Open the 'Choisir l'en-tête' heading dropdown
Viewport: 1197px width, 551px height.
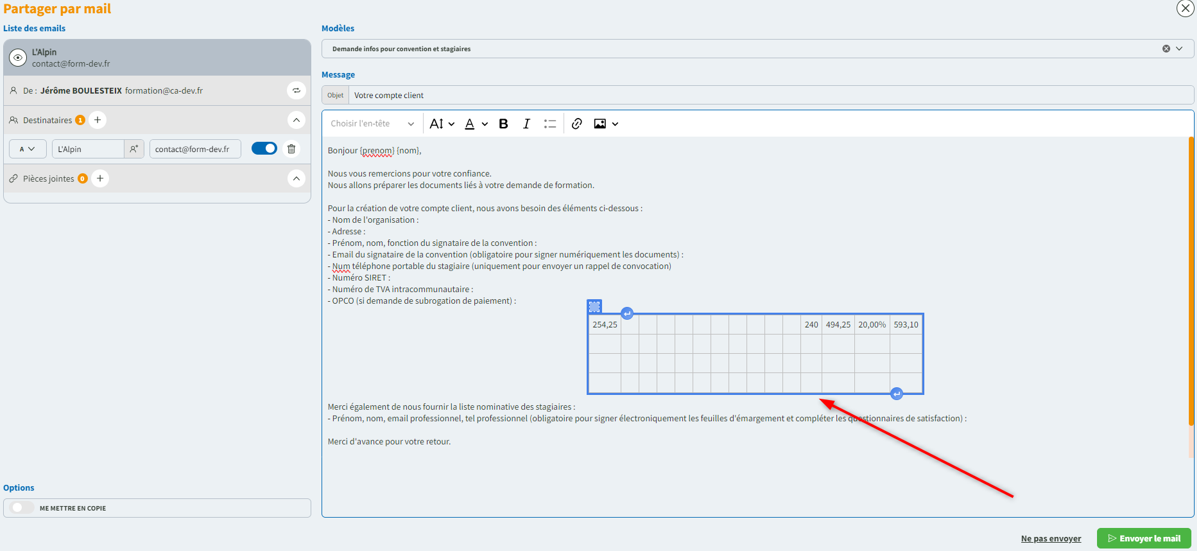[373, 124]
